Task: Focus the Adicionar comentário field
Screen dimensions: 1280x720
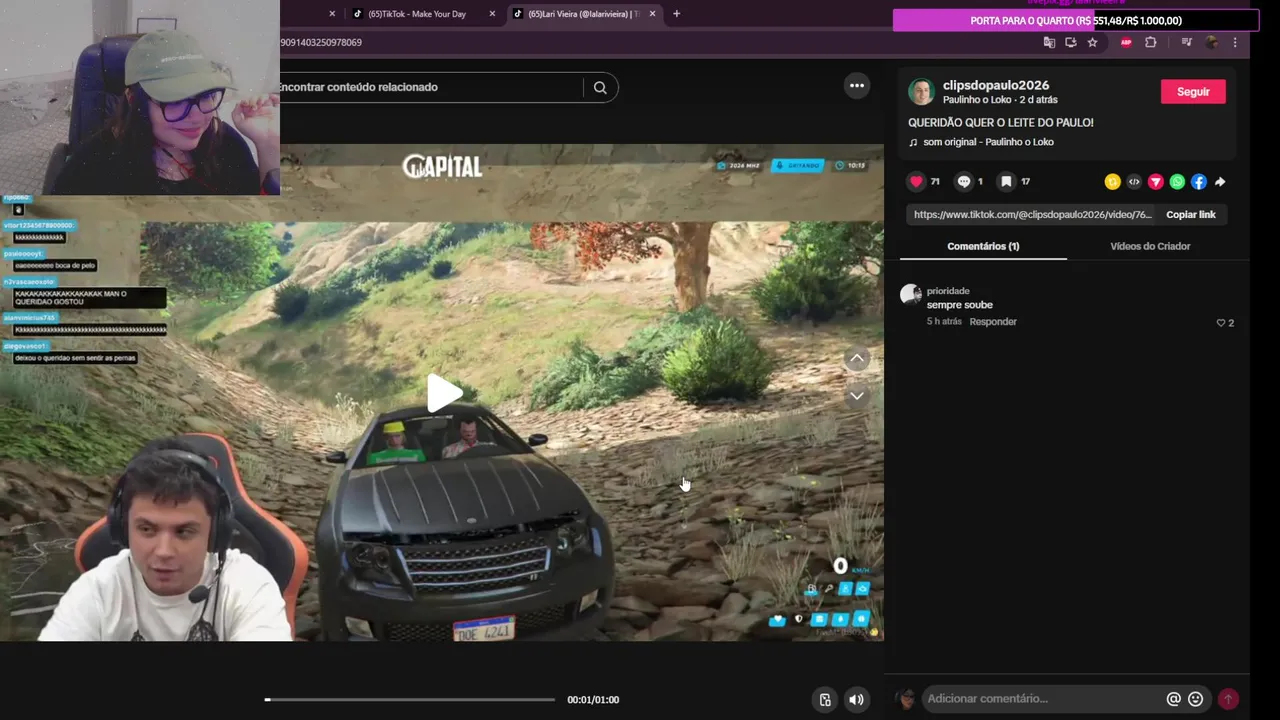Action: coord(1040,699)
